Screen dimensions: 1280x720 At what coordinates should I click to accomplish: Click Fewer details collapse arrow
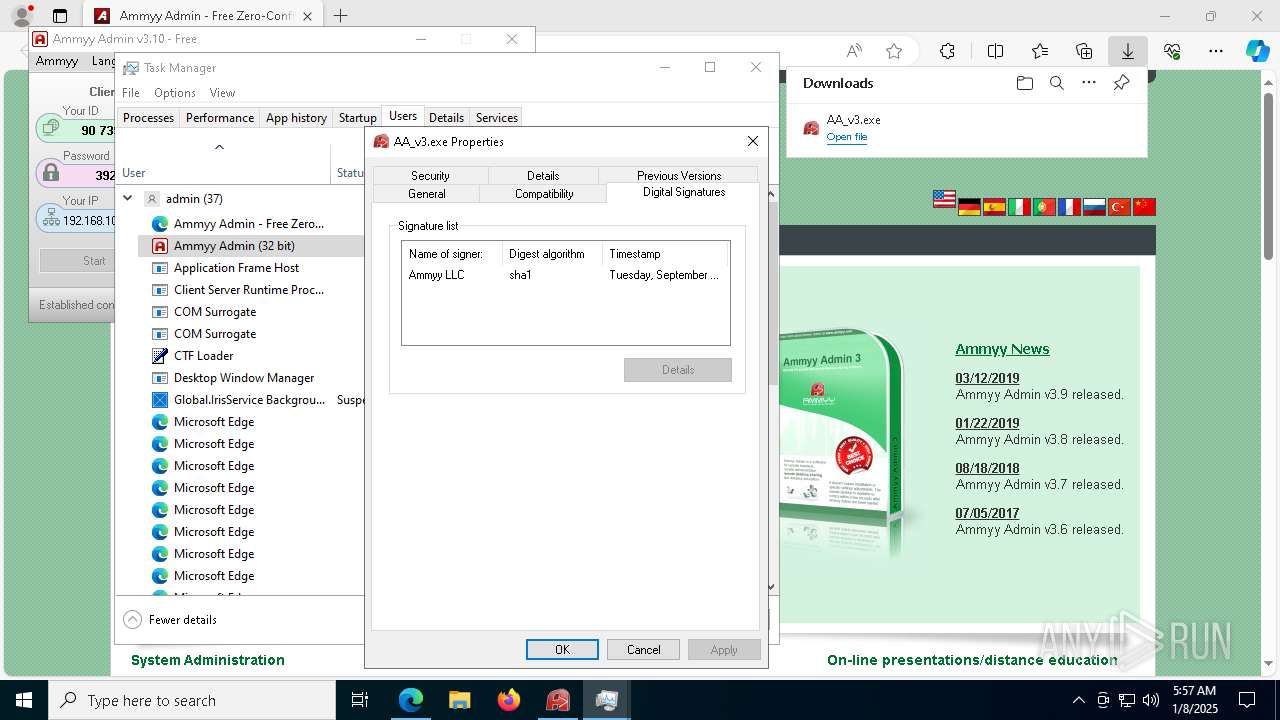click(x=133, y=620)
